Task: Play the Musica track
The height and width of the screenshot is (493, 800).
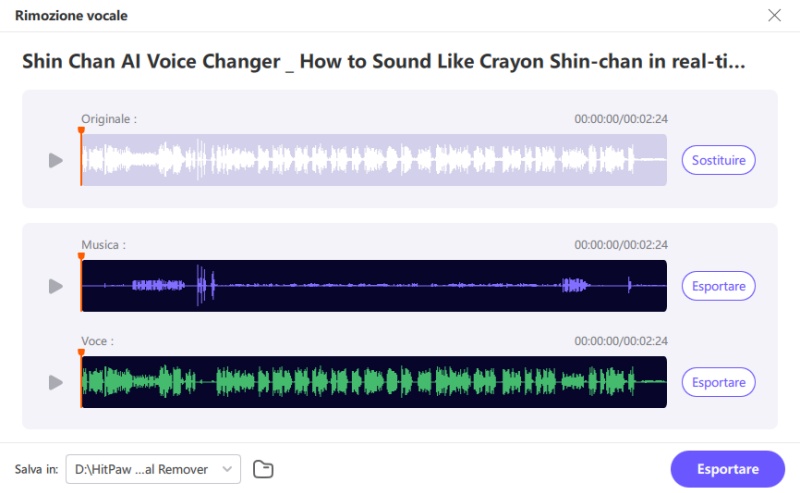Action: point(56,286)
